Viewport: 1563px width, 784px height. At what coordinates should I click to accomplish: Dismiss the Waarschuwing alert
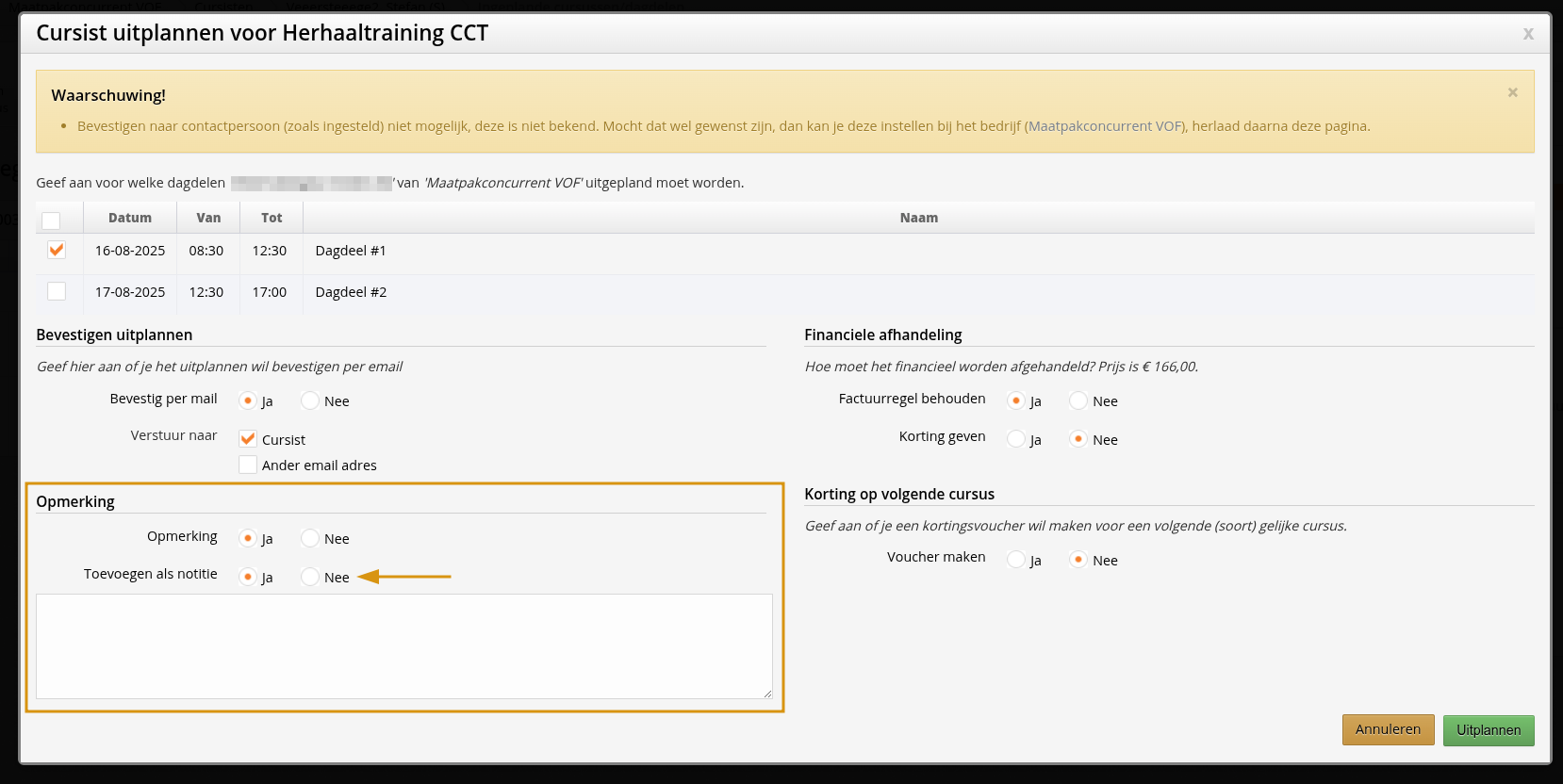(x=1512, y=92)
